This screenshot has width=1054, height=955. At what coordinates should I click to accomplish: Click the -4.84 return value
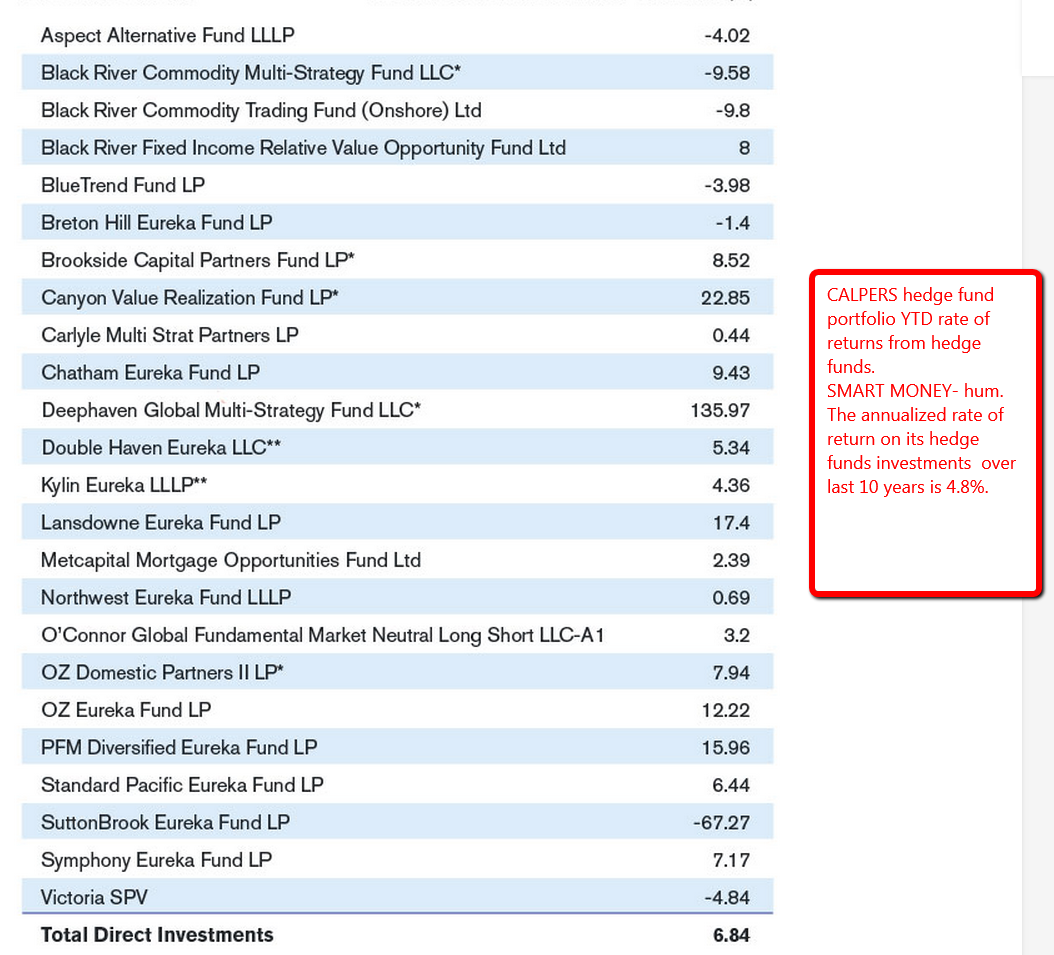pyautogui.click(x=727, y=897)
